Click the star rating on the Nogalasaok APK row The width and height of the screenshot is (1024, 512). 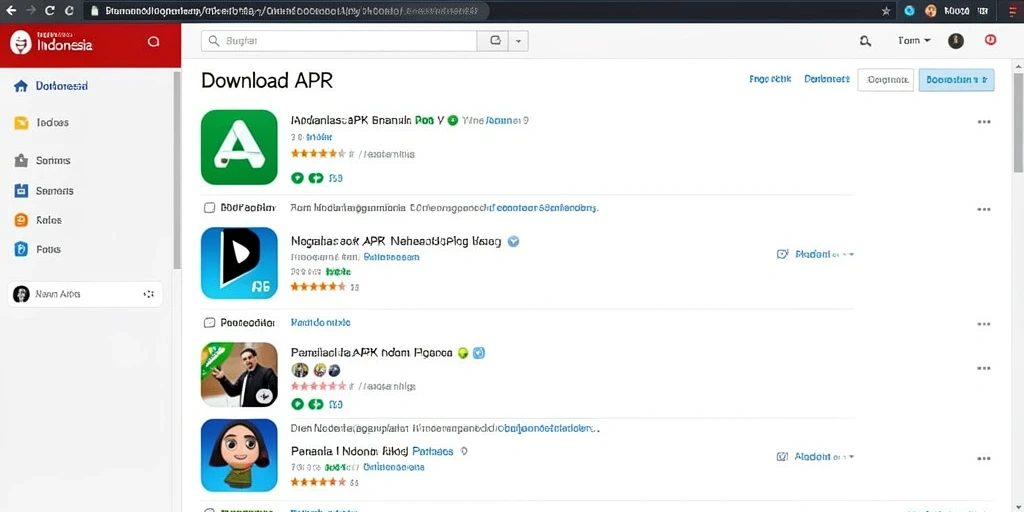coord(318,286)
